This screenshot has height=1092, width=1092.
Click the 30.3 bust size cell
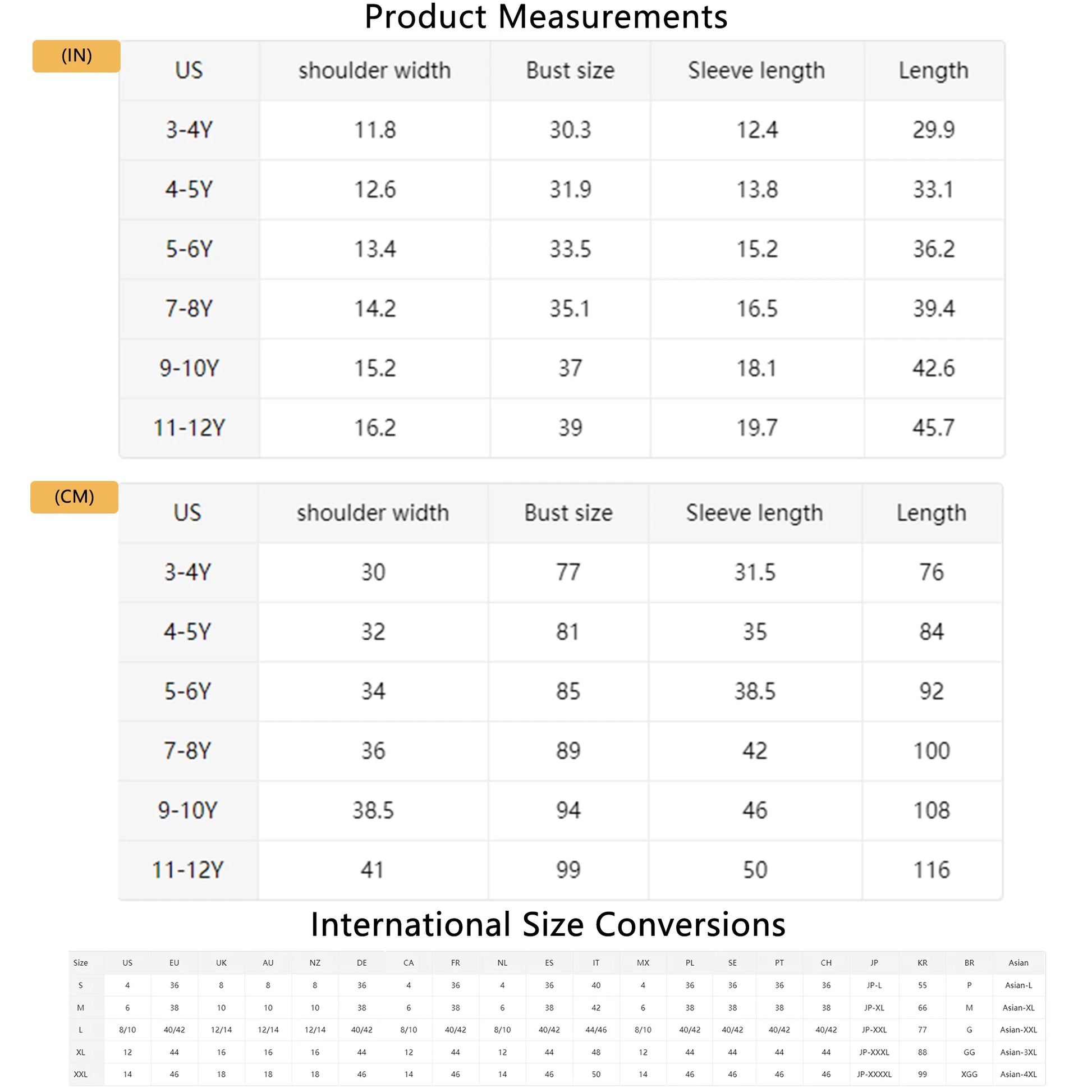pyautogui.click(x=570, y=130)
